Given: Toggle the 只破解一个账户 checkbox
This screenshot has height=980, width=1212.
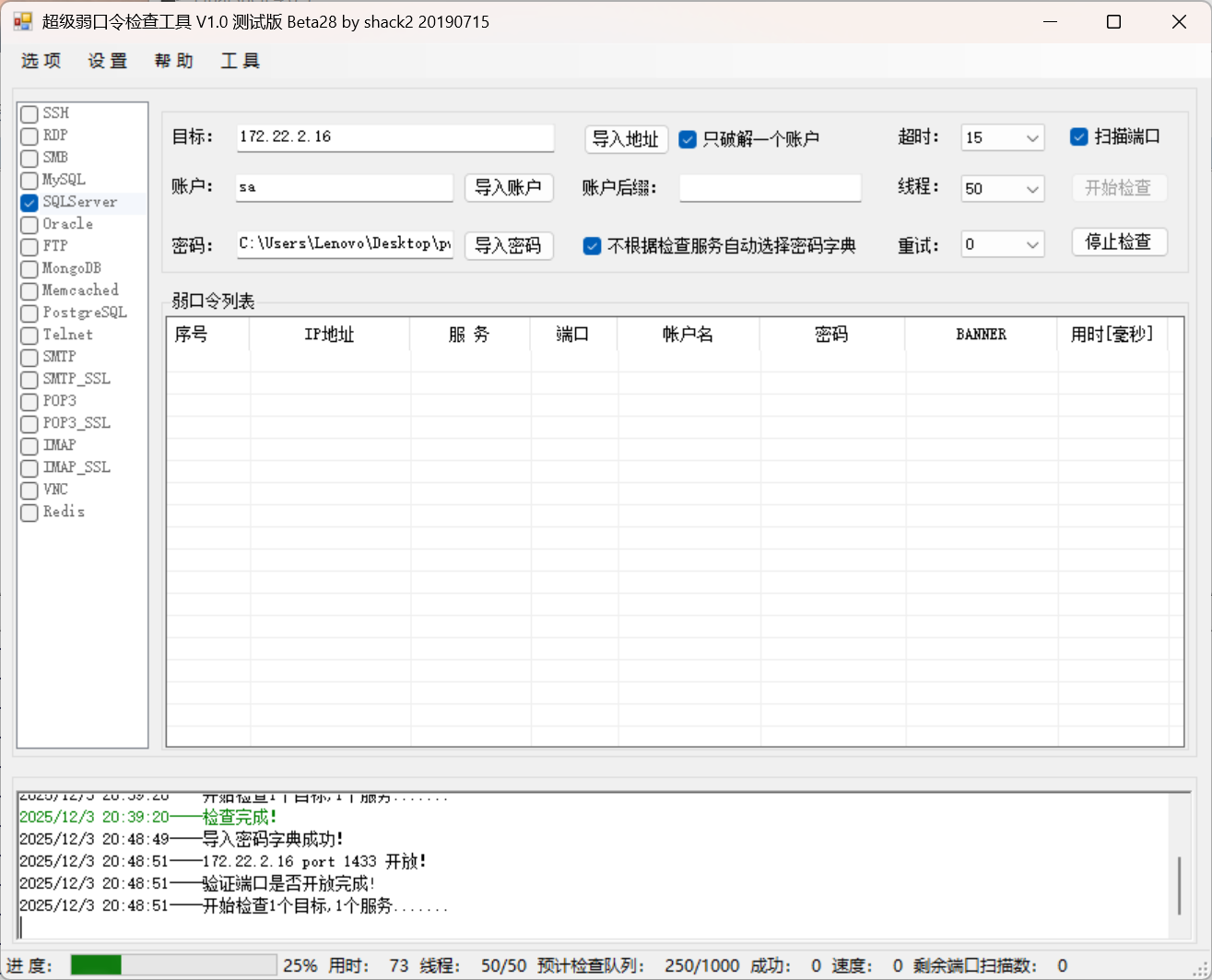Looking at the screenshot, I should [688, 139].
